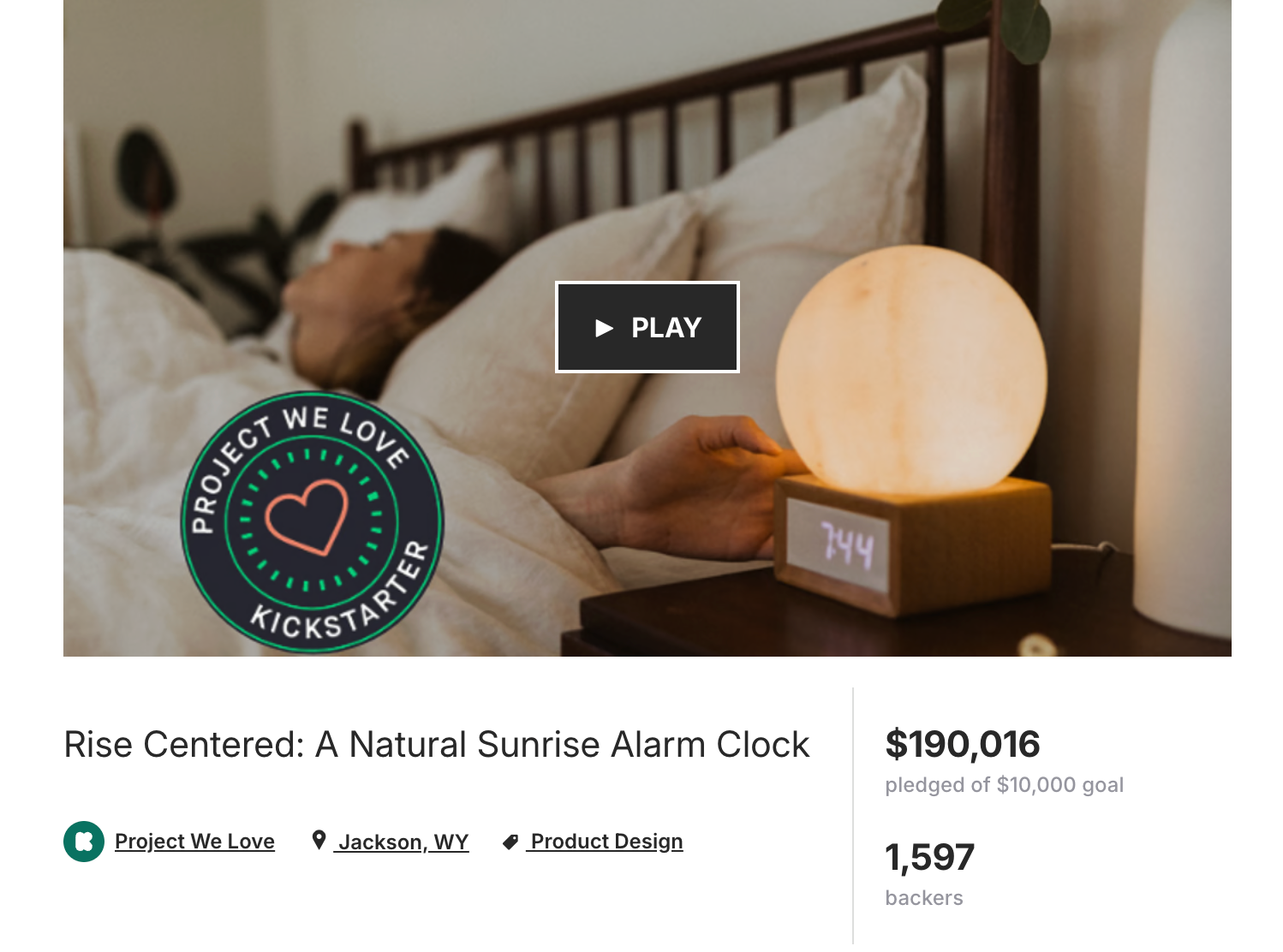The image size is (1283, 952).
Task: Click the $190,016 pledged amount
Action: (x=963, y=744)
